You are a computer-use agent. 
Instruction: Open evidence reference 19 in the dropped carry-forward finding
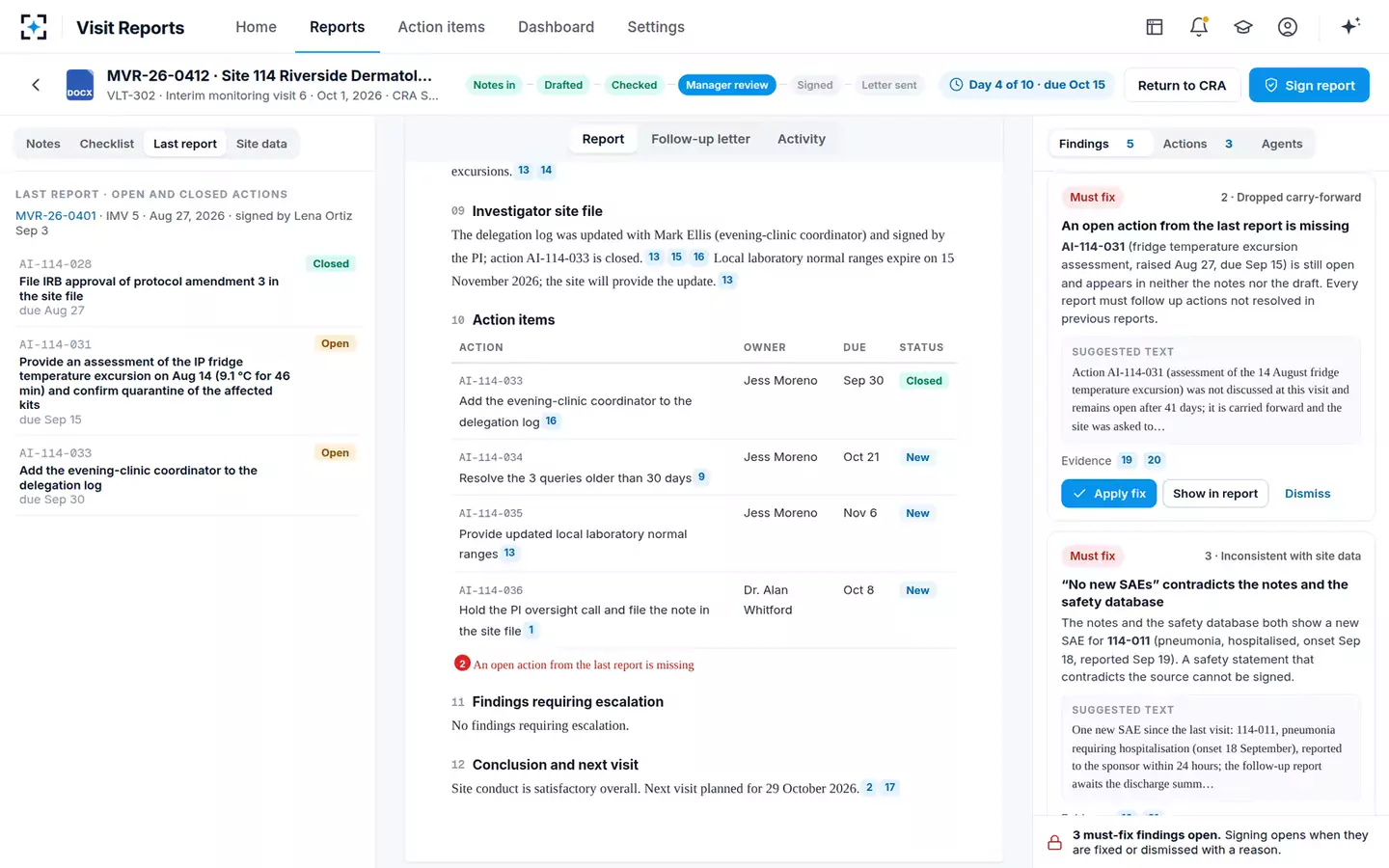[x=1127, y=461]
